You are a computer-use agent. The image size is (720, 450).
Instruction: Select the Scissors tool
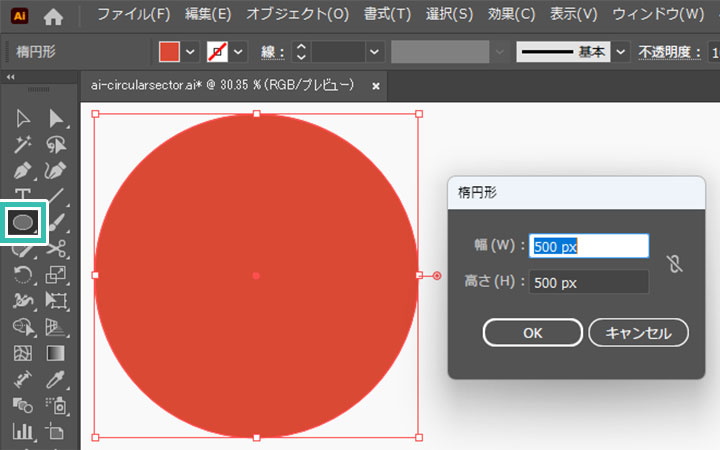[x=56, y=247]
